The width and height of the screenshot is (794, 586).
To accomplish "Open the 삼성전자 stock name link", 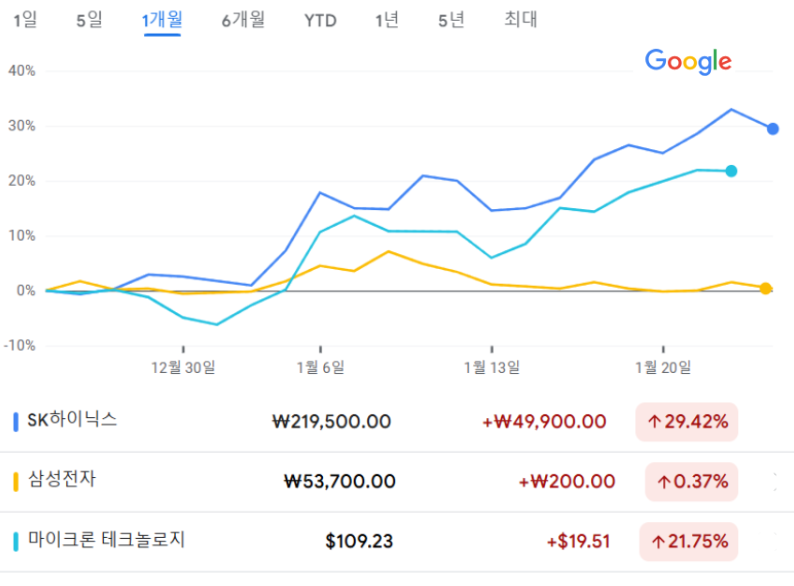I will pyautogui.click(x=62, y=481).
